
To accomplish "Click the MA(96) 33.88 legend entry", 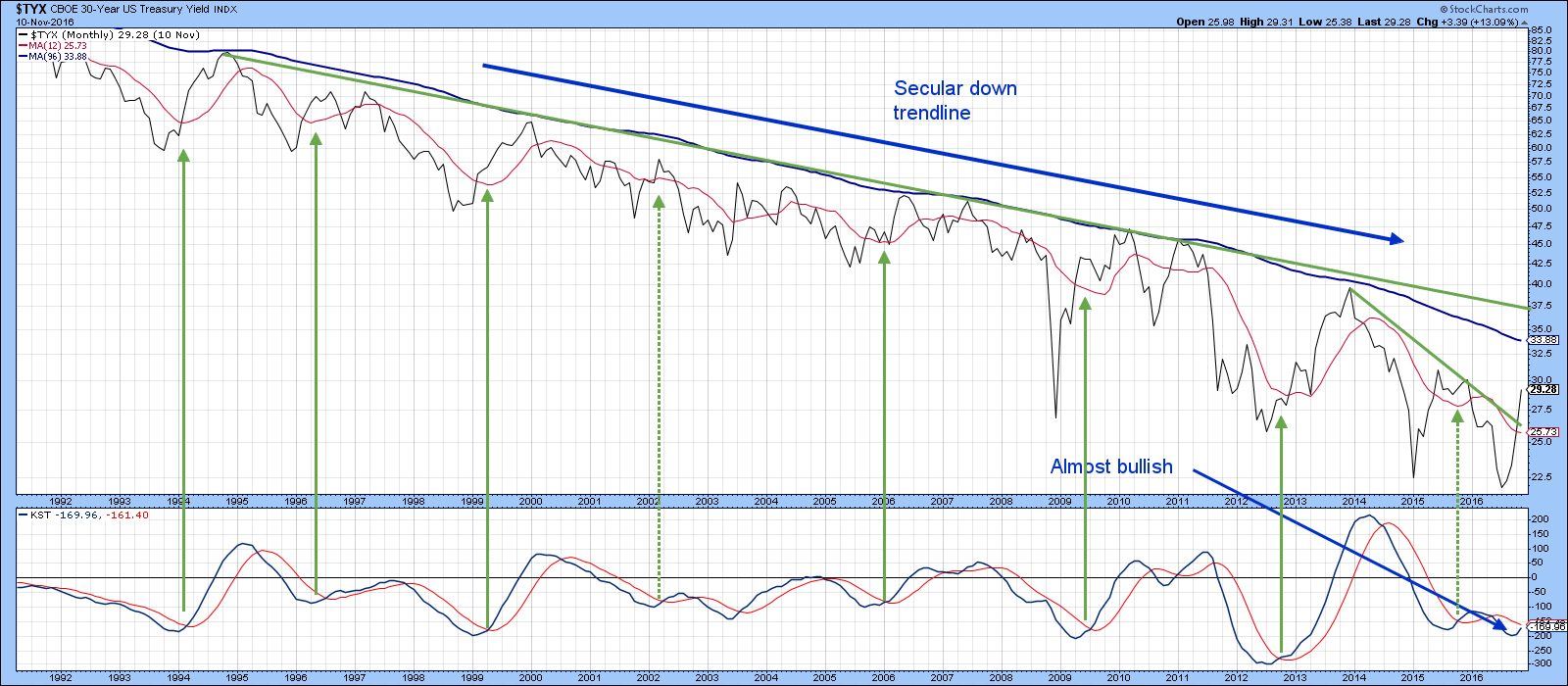I will tap(58, 56).
